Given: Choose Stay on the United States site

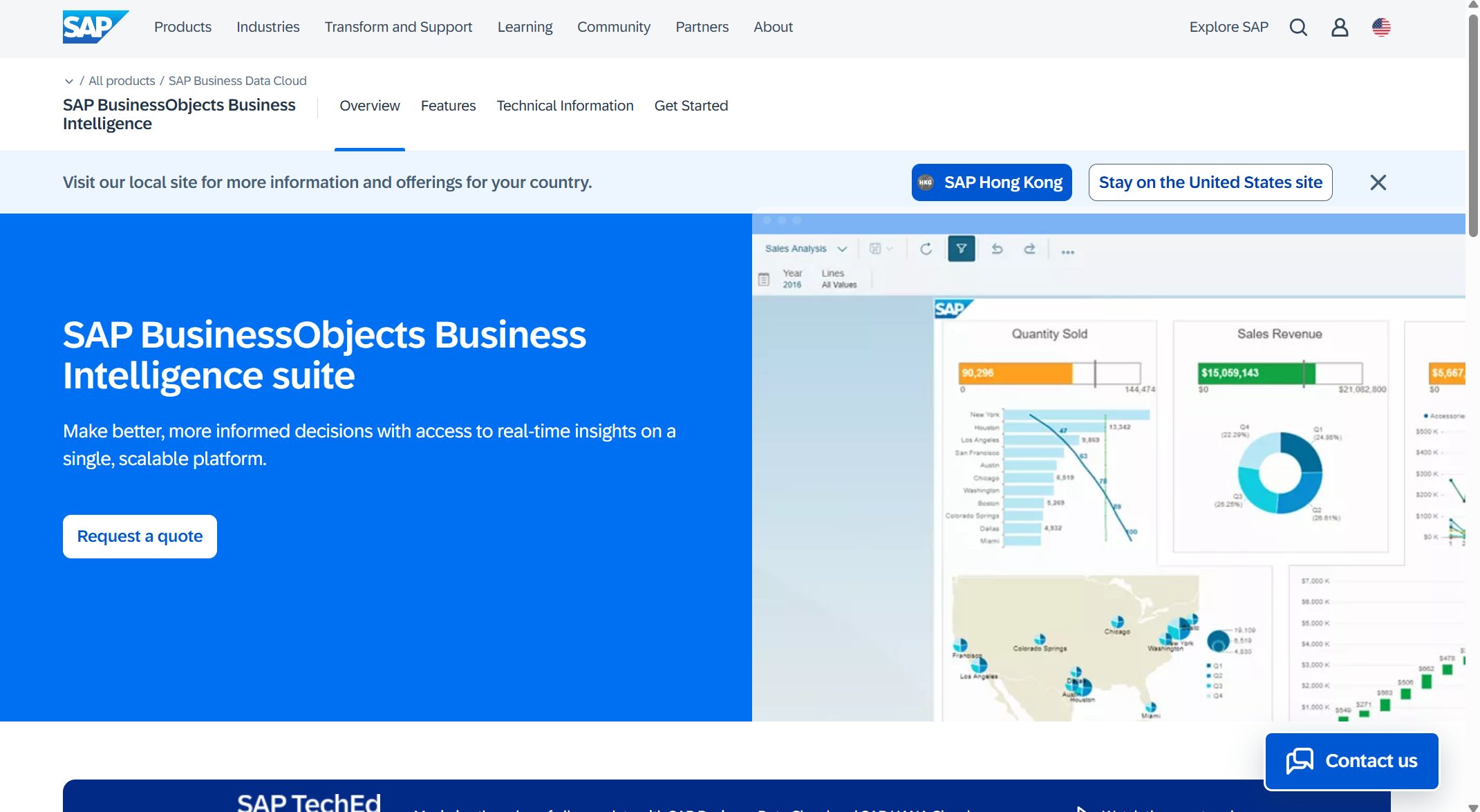Looking at the screenshot, I should pos(1210,182).
